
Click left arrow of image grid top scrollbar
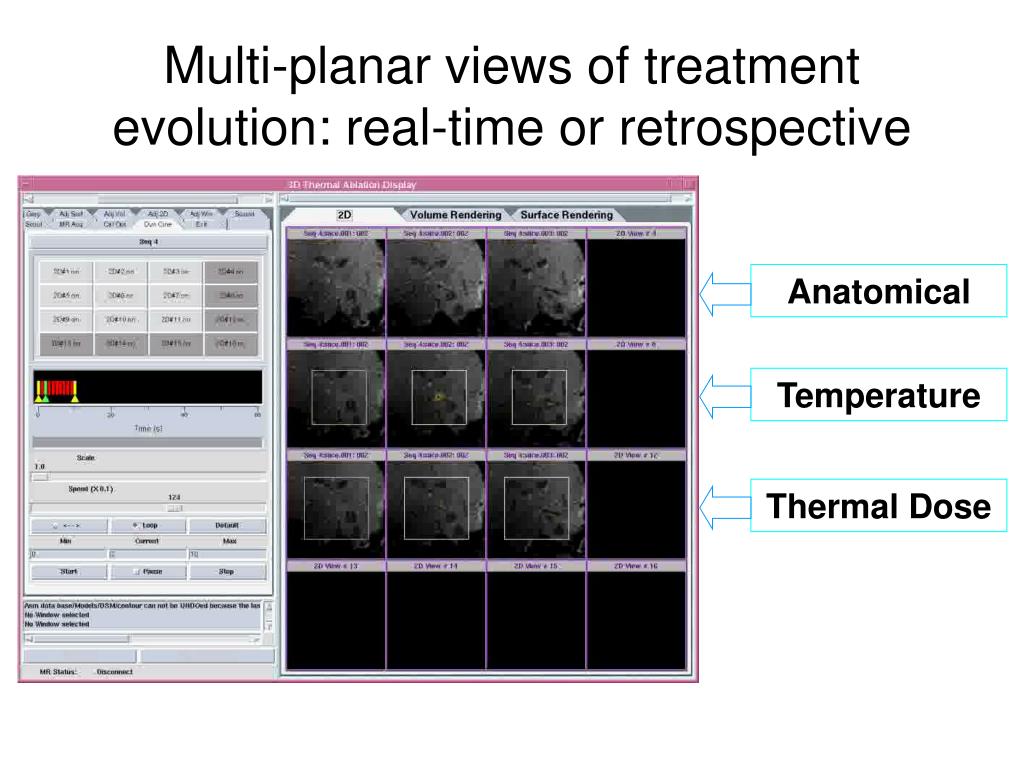(x=285, y=198)
